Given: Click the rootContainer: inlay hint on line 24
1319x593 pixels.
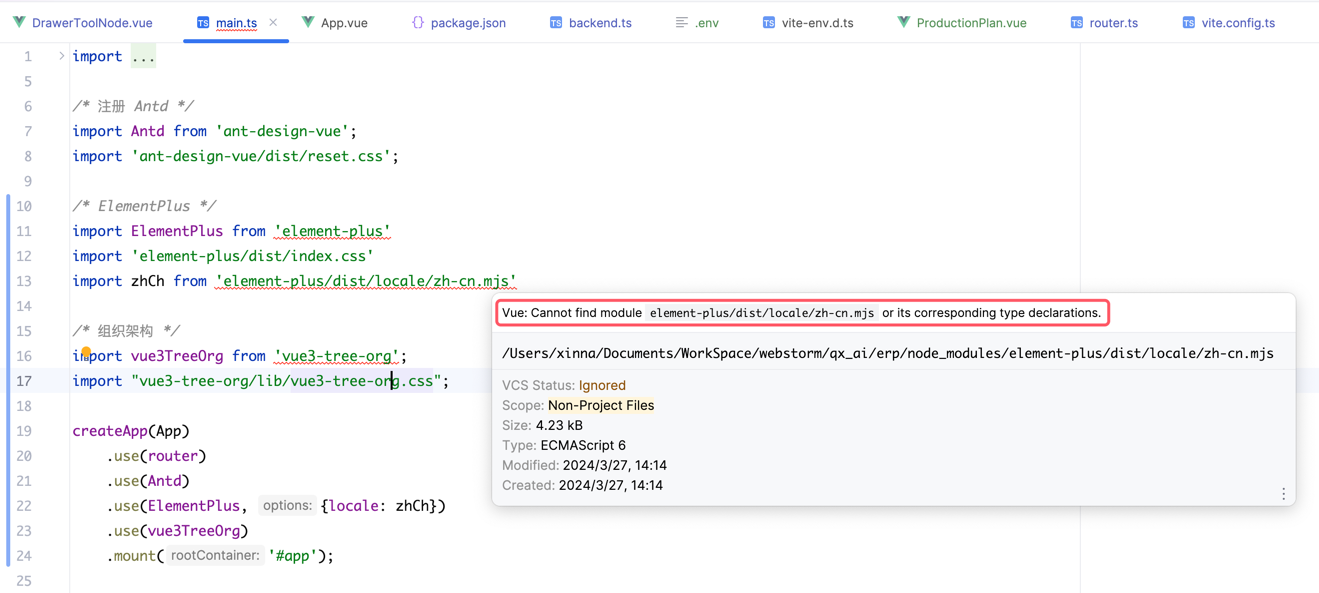Looking at the screenshot, I should 215,556.
